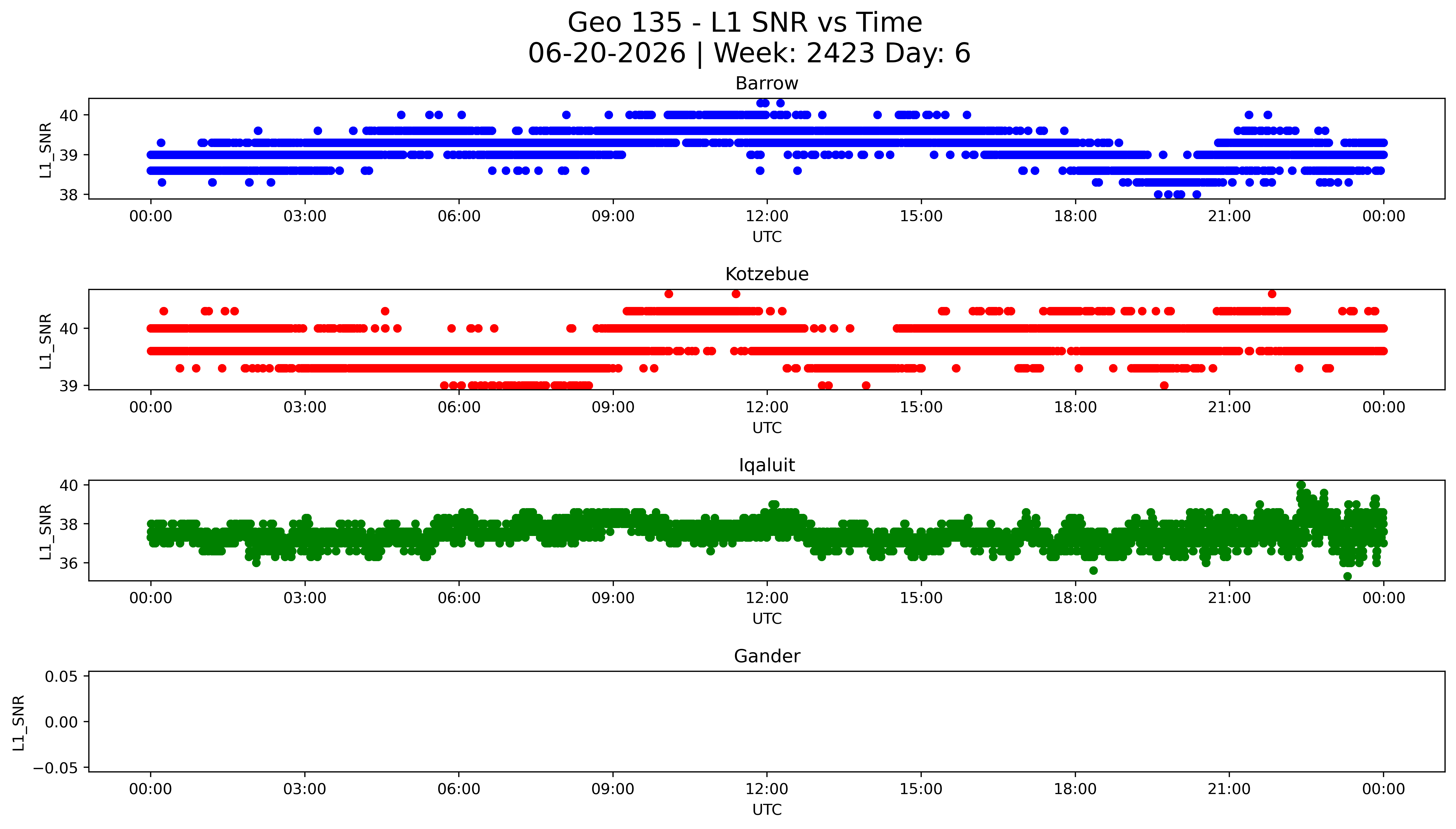
Task: Click the 12:00 tick label under the Barrow plot
Action: (x=767, y=216)
